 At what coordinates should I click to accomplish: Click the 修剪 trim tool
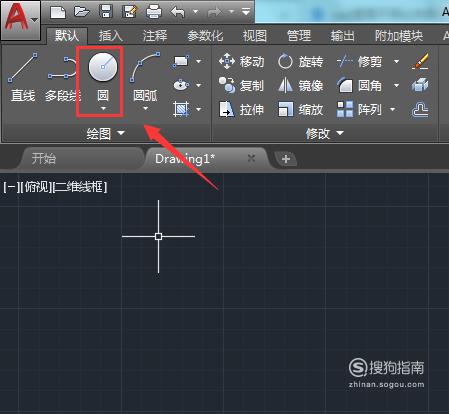[x=359, y=62]
